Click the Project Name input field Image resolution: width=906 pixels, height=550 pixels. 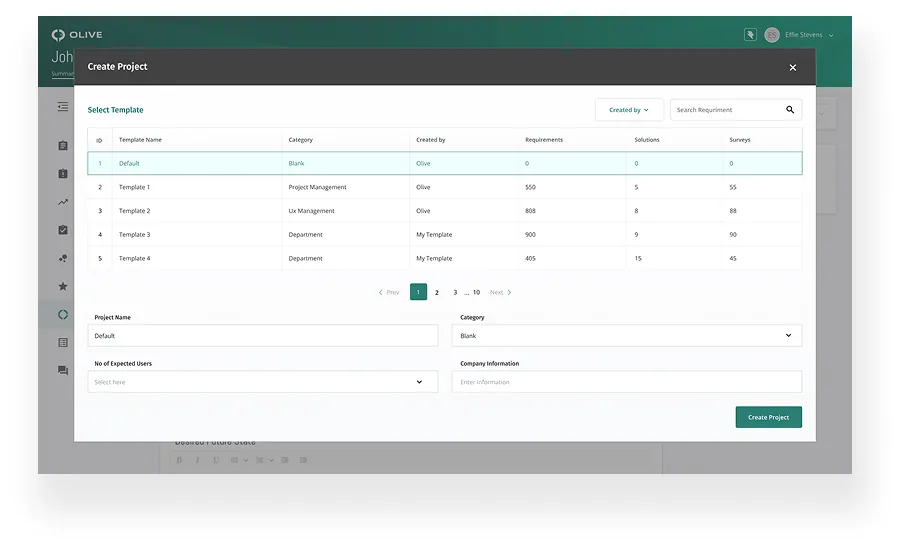click(263, 336)
